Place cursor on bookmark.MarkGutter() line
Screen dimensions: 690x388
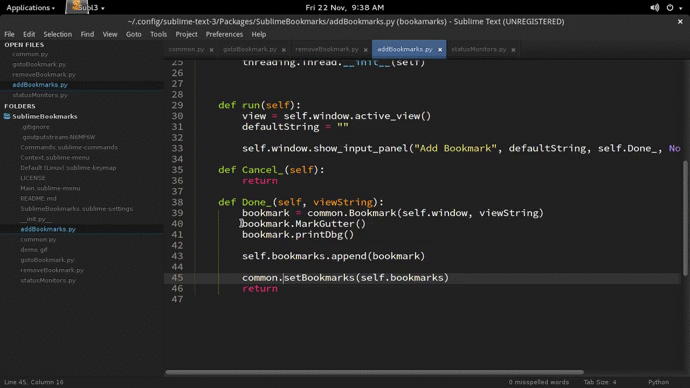click(x=304, y=224)
